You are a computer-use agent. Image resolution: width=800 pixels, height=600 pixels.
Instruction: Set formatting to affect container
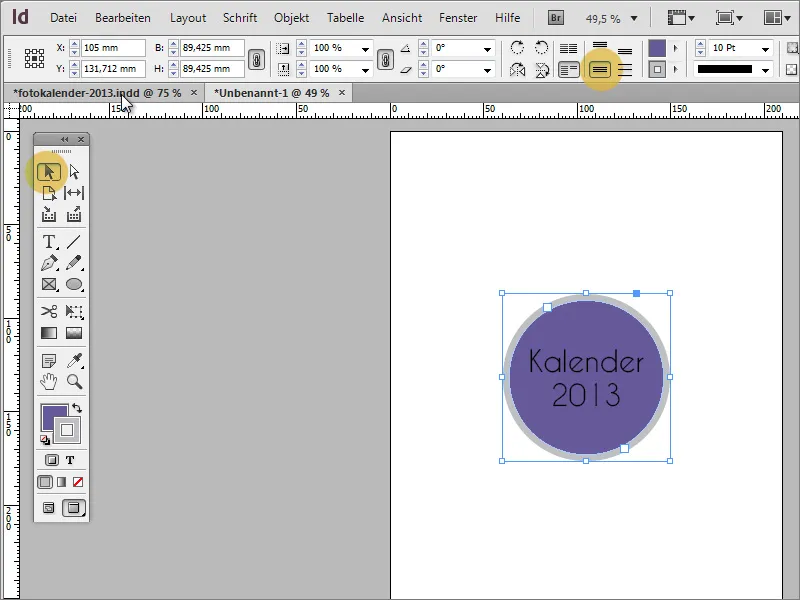[x=52, y=460]
